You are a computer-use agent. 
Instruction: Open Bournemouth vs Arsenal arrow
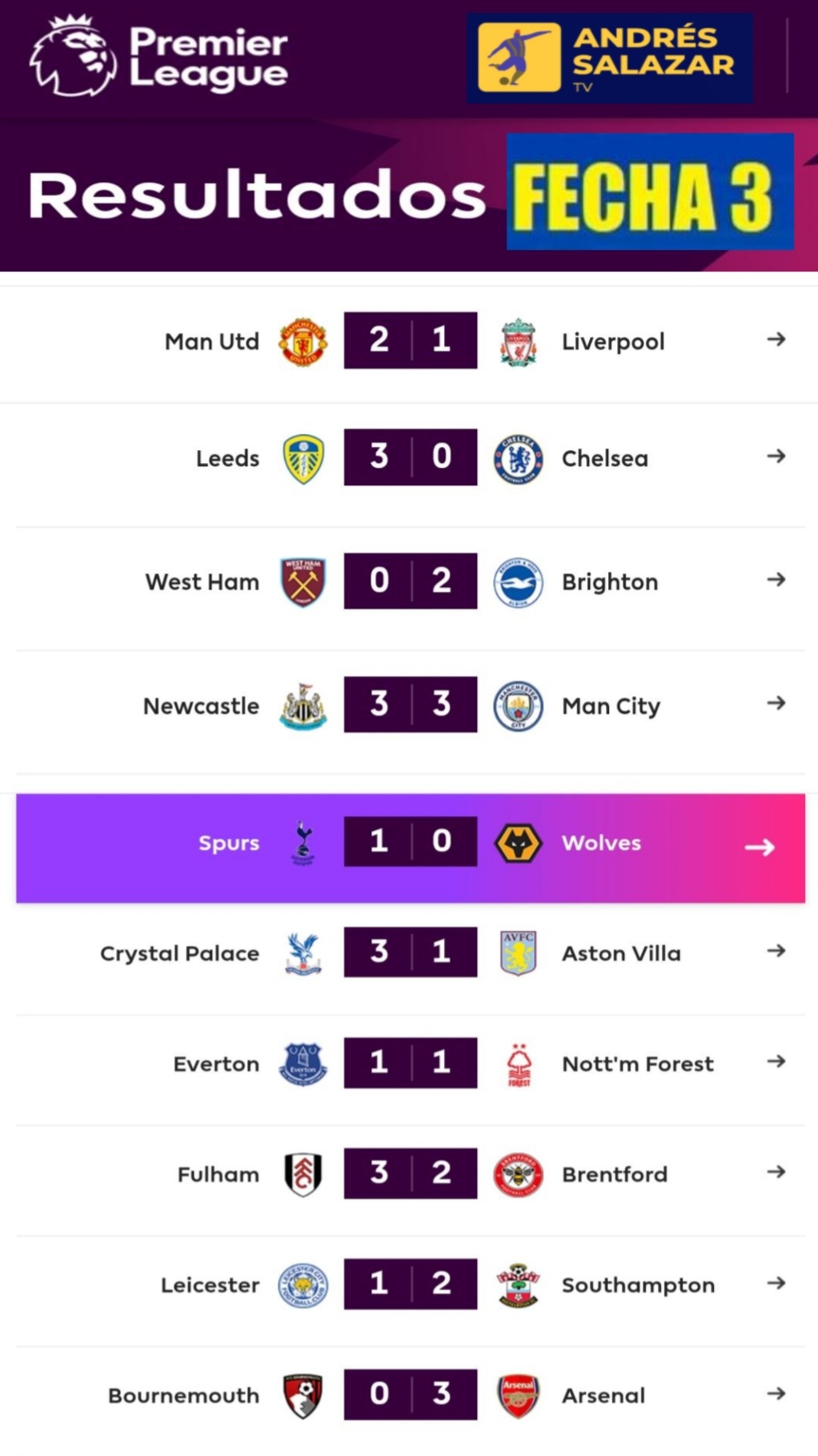pyautogui.click(x=776, y=1394)
